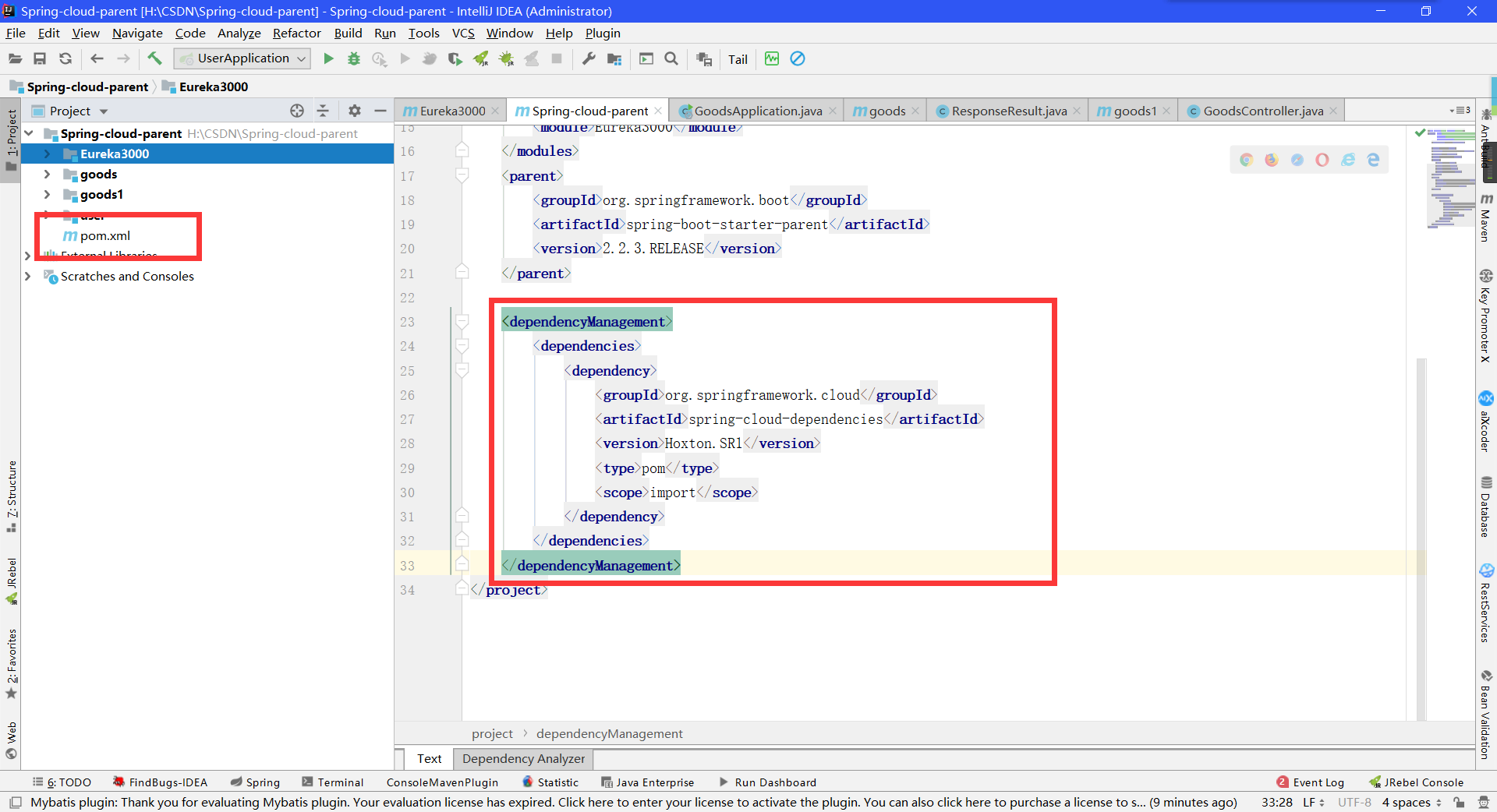Open in Edge browser icon
Image resolution: width=1497 pixels, height=812 pixels.
(1373, 160)
